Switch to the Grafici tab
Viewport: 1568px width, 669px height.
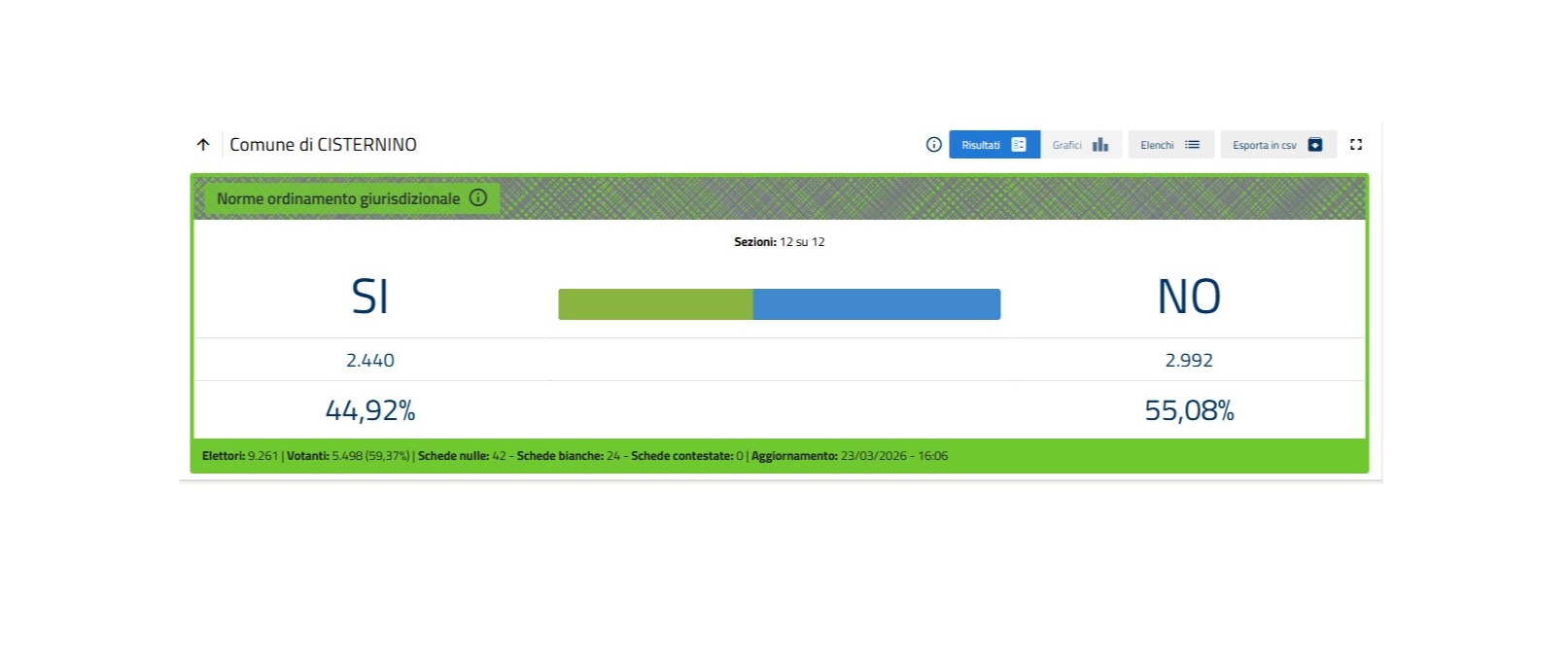(1067, 145)
